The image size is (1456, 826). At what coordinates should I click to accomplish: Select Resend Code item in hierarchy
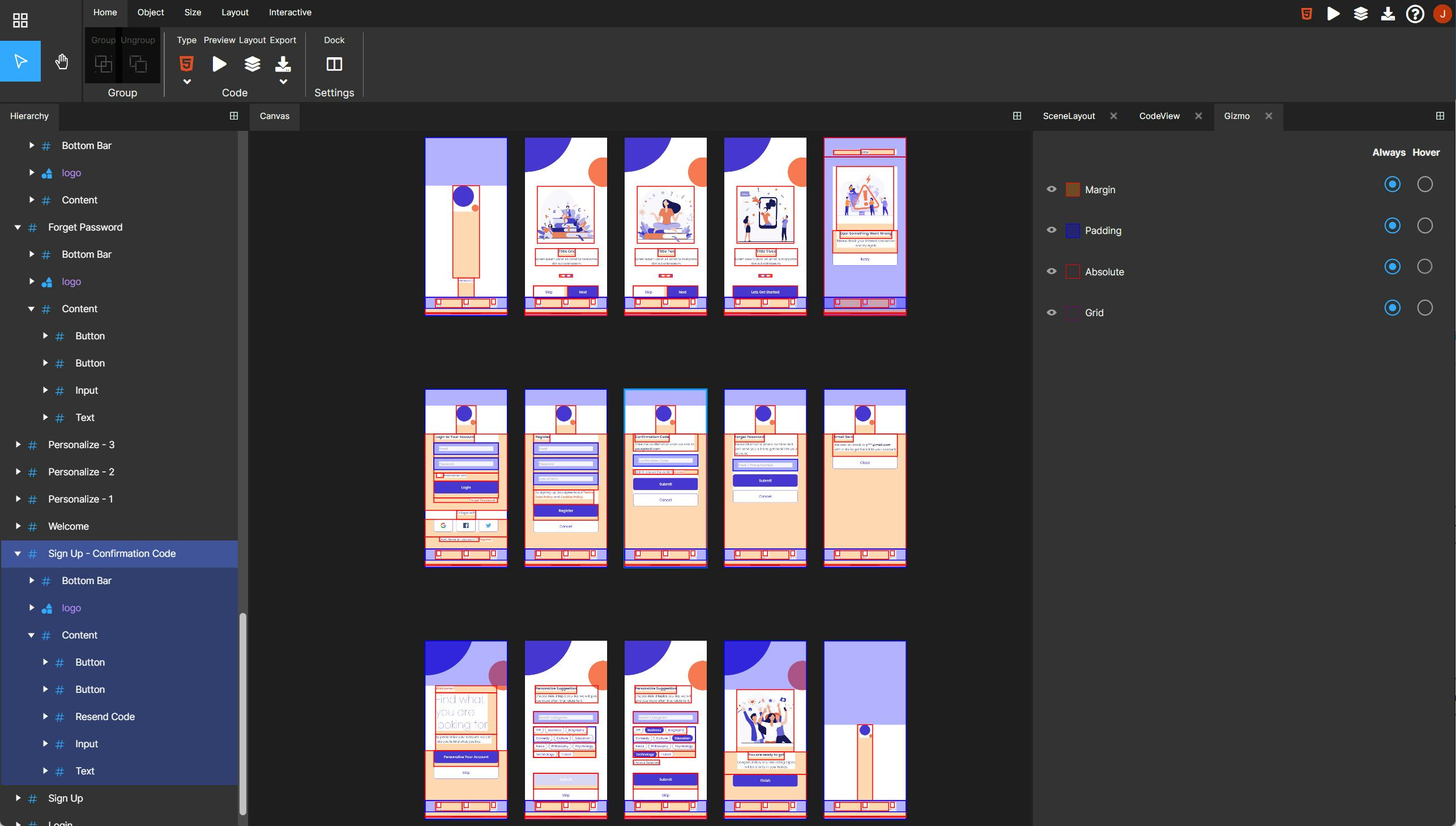(x=105, y=717)
